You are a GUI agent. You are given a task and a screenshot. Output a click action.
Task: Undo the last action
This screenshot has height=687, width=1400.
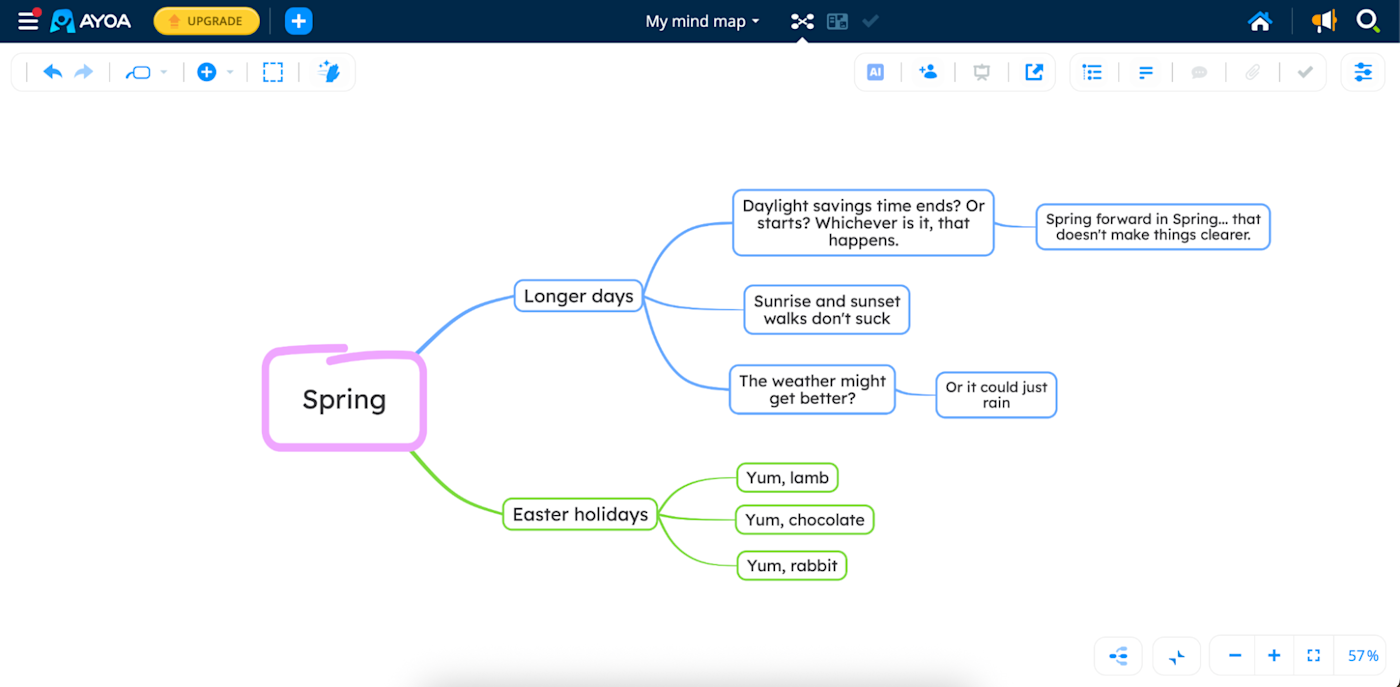coord(53,72)
